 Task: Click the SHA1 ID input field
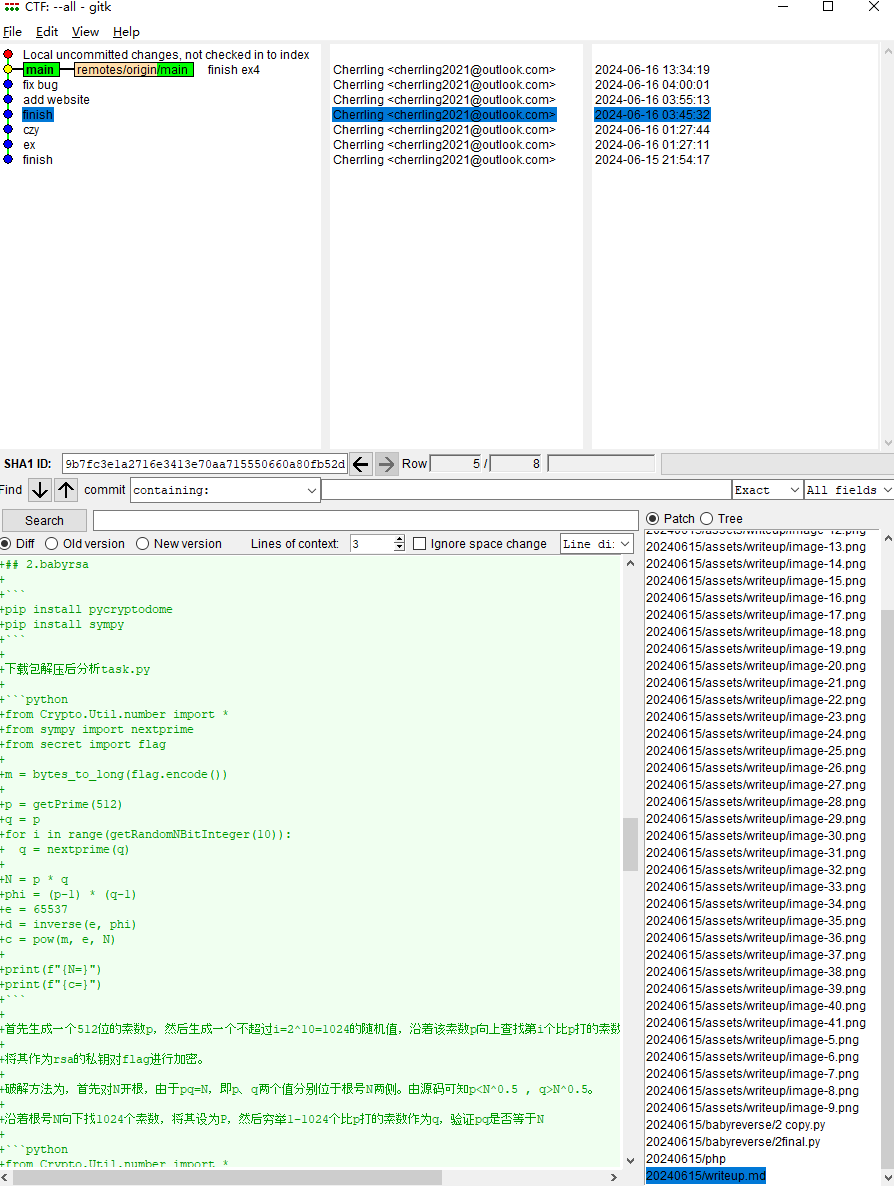click(x=205, y=464)
